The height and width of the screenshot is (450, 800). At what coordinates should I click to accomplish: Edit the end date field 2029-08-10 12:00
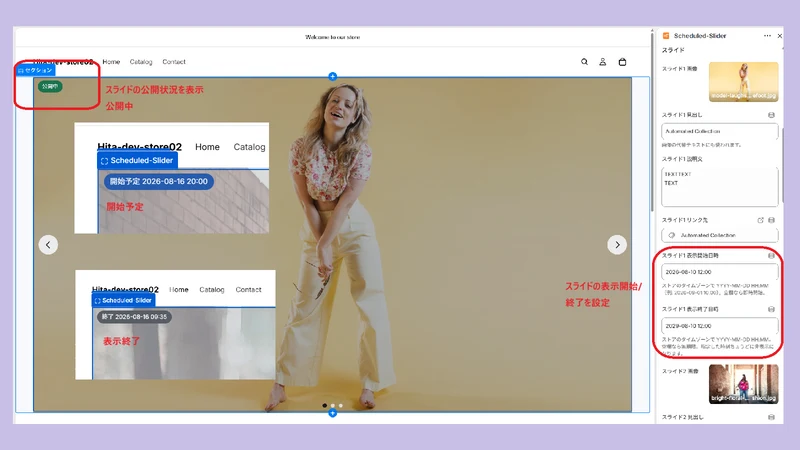click(719, 326)
